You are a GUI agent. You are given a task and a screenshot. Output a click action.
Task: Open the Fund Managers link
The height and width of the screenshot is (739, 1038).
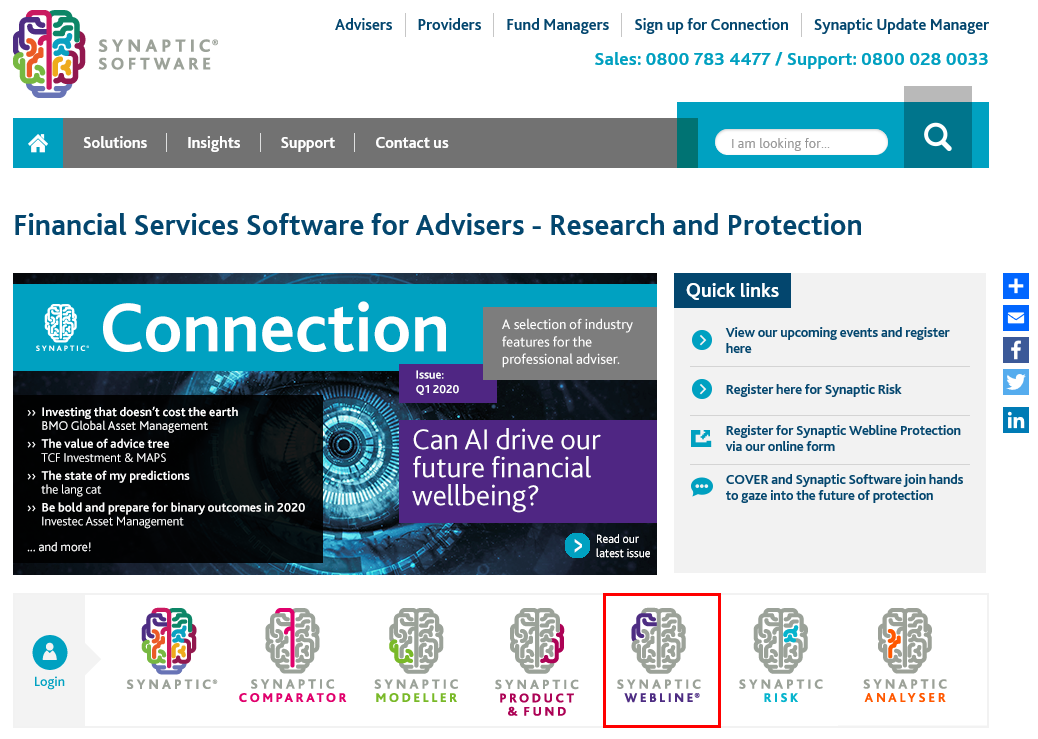(557, 25)
